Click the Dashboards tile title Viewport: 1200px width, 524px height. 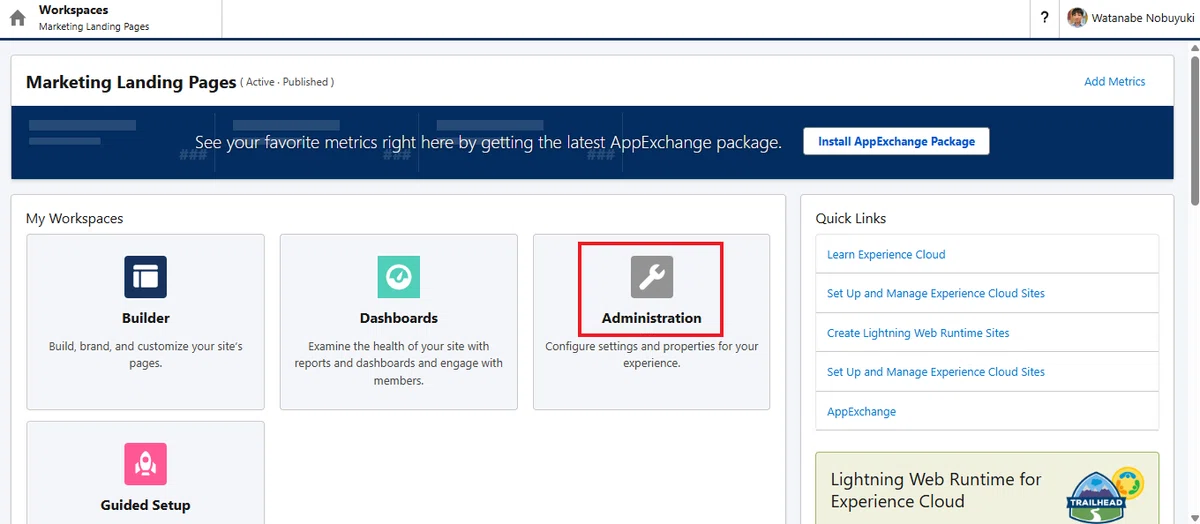[398, 318]
